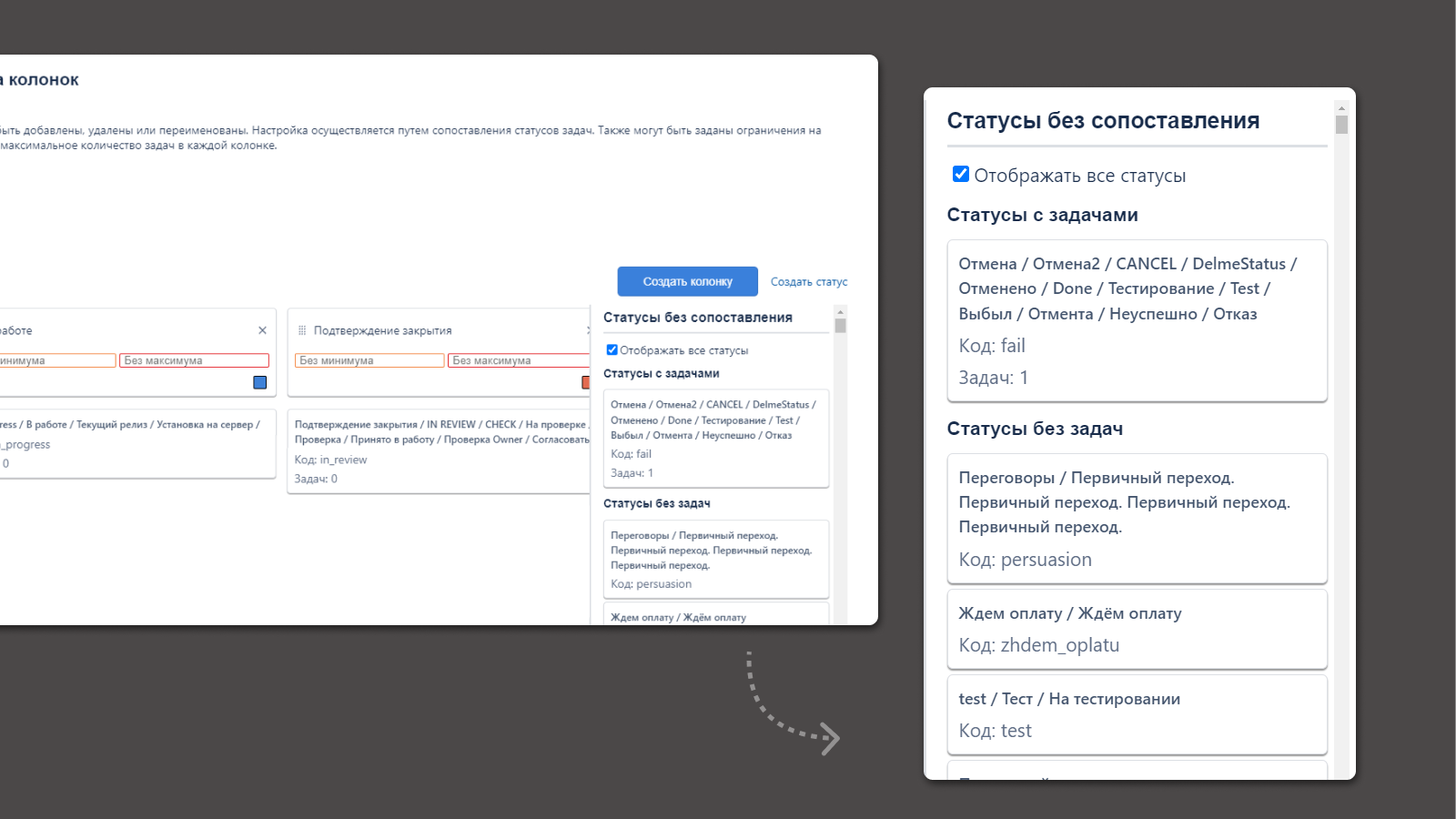
Task: Click the scrollbar thumb of small status panel
Action: pos(840,326)
